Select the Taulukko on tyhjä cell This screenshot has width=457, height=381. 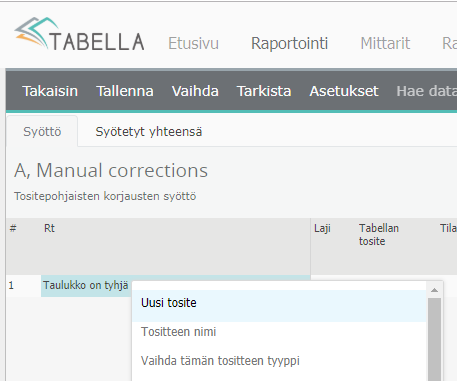coord(86,285)
